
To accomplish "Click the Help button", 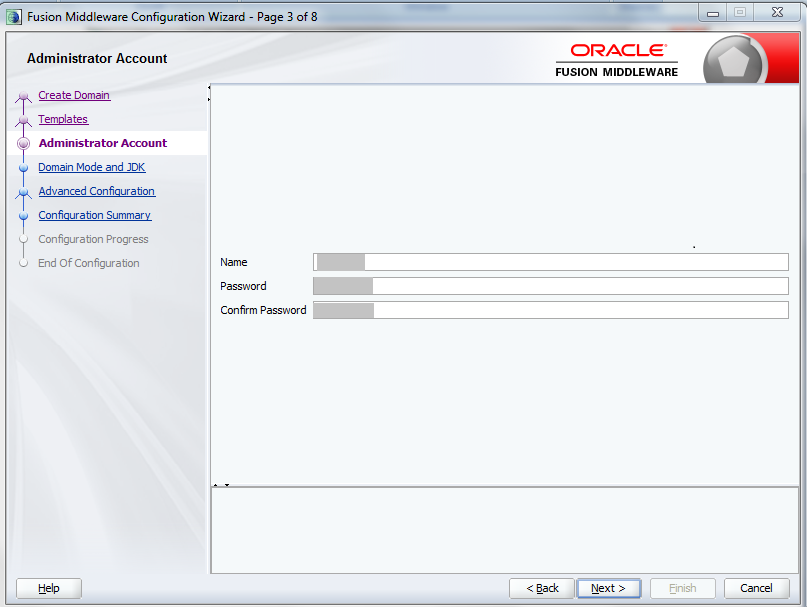I will pos(48,588).
